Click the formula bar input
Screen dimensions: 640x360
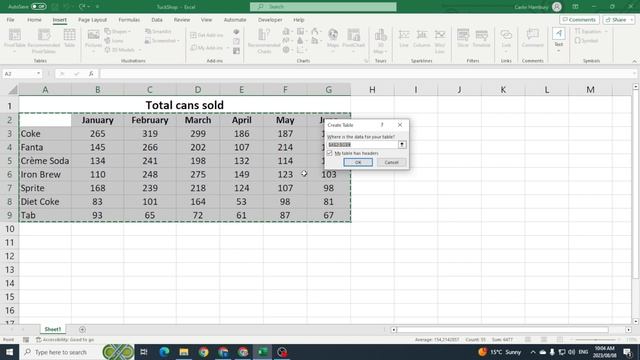[367, 73]
